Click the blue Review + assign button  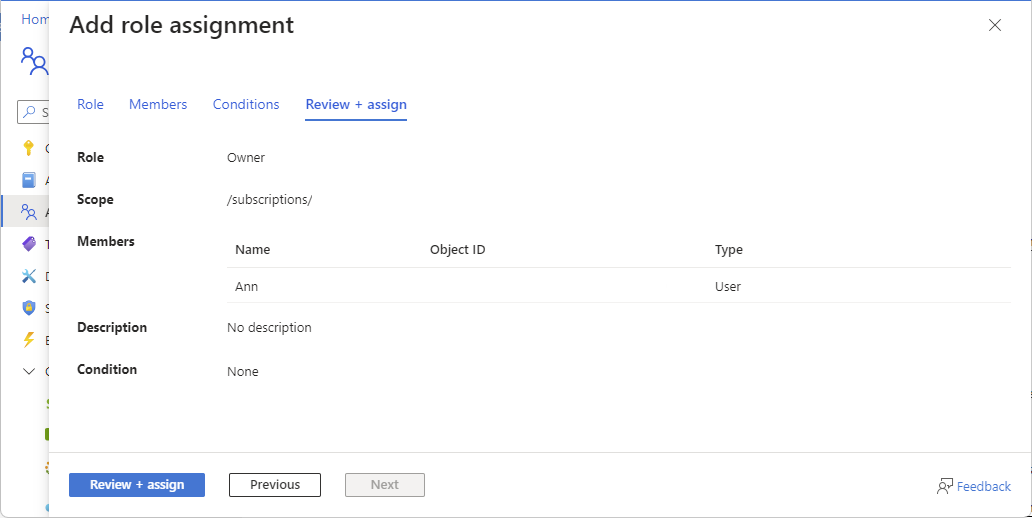pos(137,485)
